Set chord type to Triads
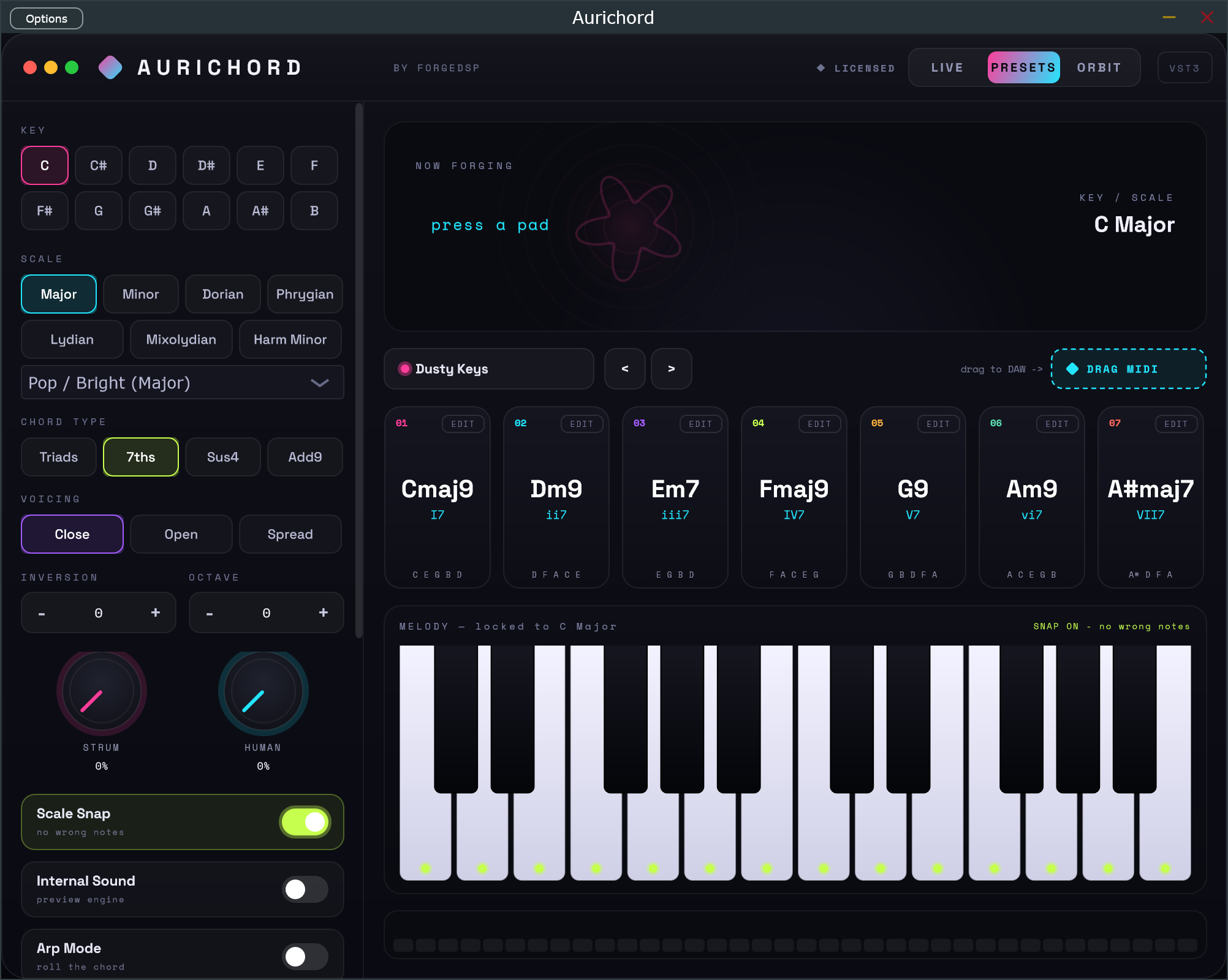The height and width of the screenshot is (980, 1228). [59, 457]
